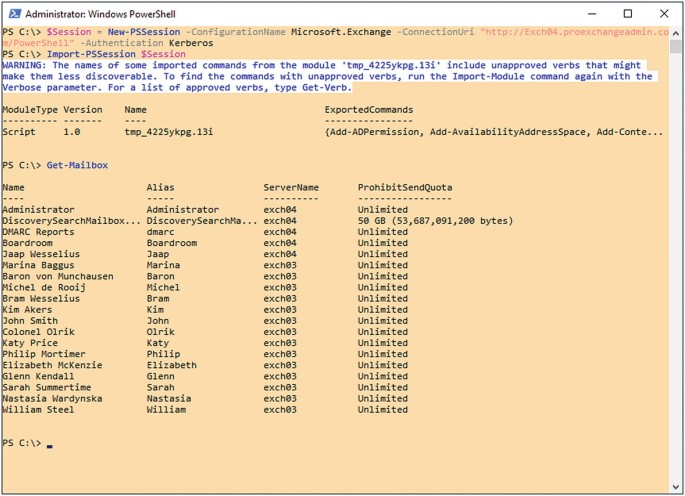
Task: Click the 'Nastasia Wardynska' mailbox name
Action: tap(52, 399)
